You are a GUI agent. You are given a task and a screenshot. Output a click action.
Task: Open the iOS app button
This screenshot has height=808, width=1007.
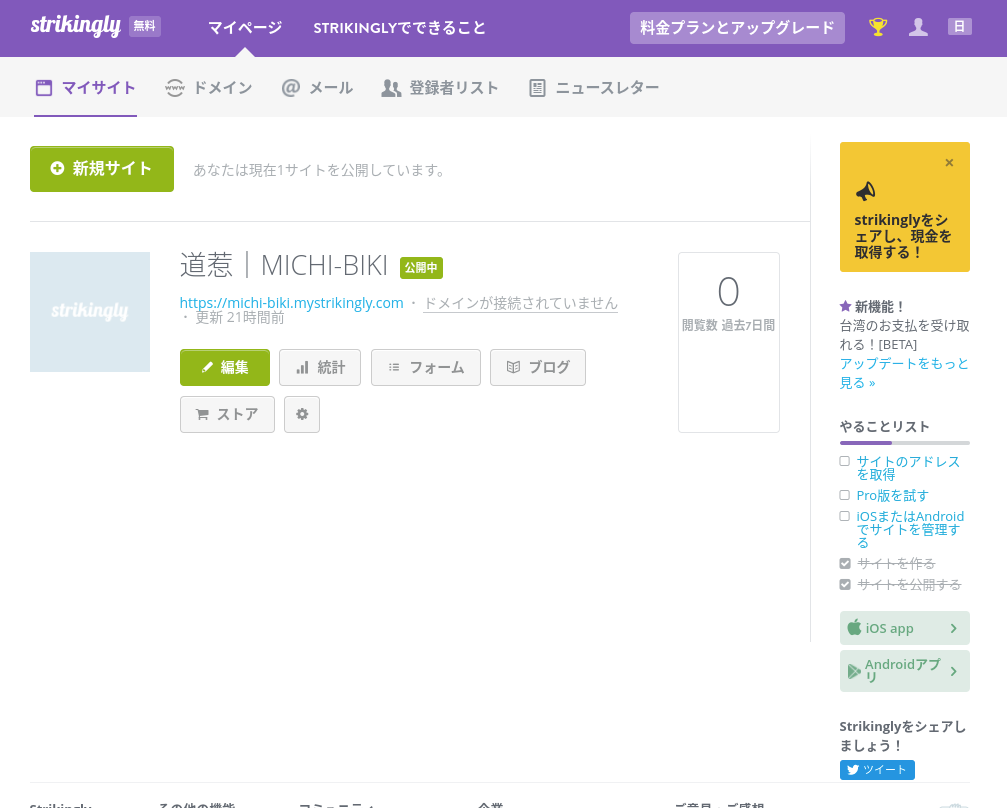[905, 628]
